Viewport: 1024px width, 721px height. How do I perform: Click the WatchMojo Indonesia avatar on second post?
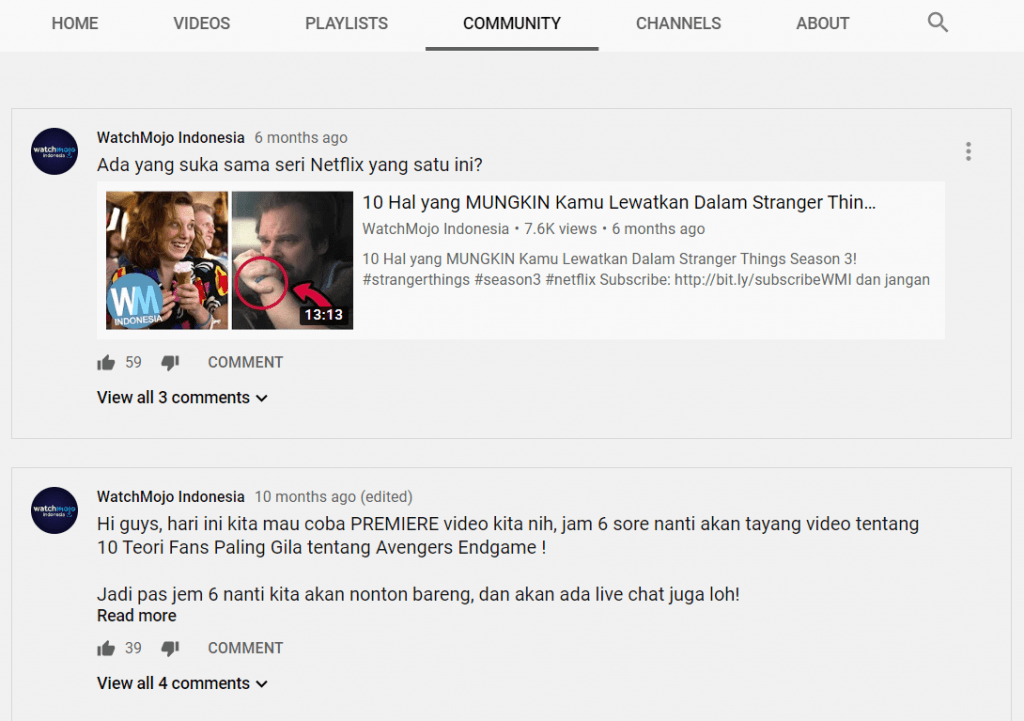point(54,510)
